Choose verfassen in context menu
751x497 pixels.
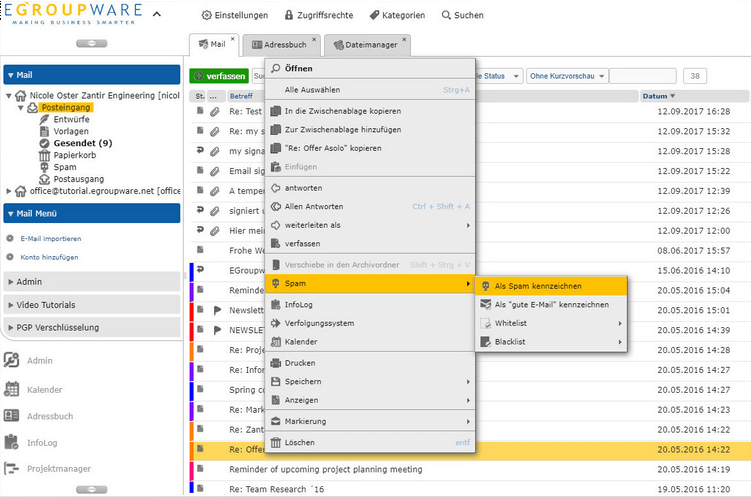tap(370, 244)
